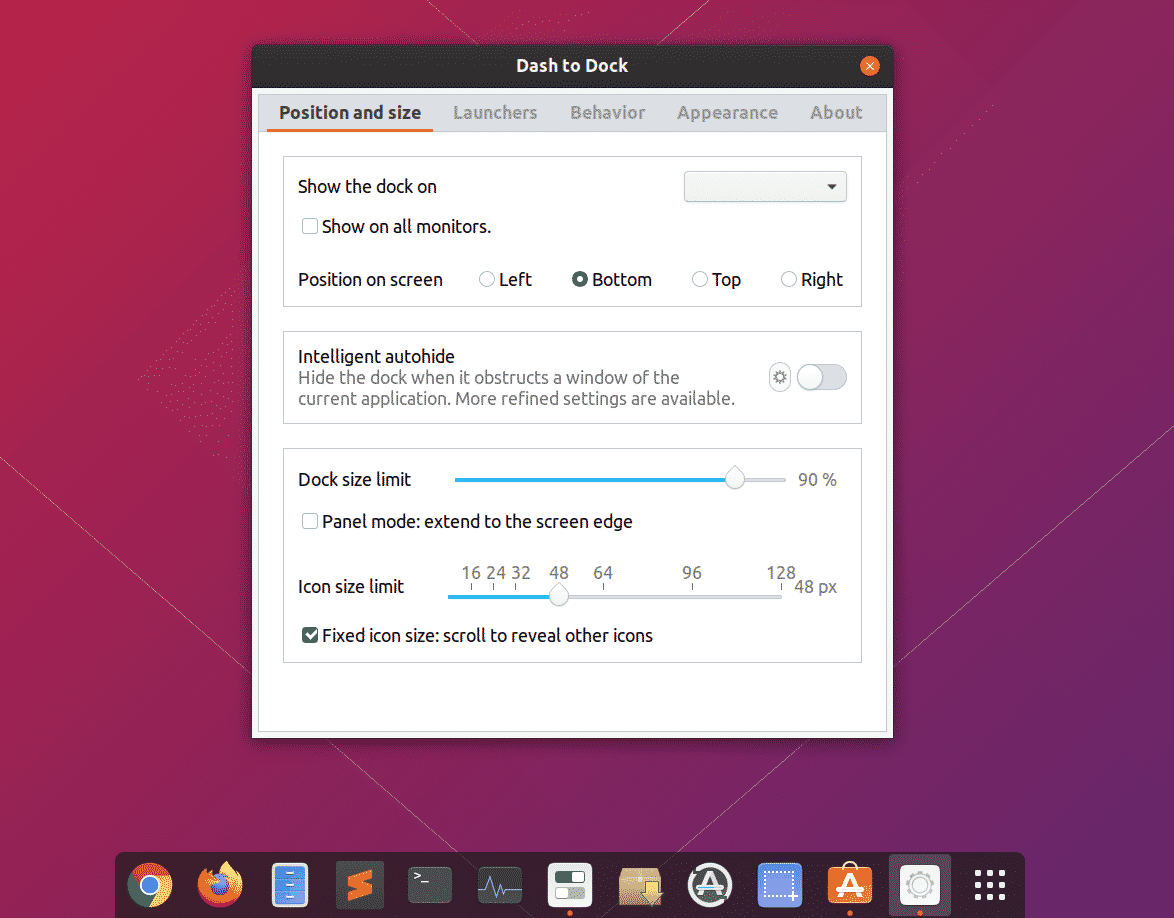Open Ubuntu Software orange bag icon
1174x918 pixels.
click(x=850, y=885)
